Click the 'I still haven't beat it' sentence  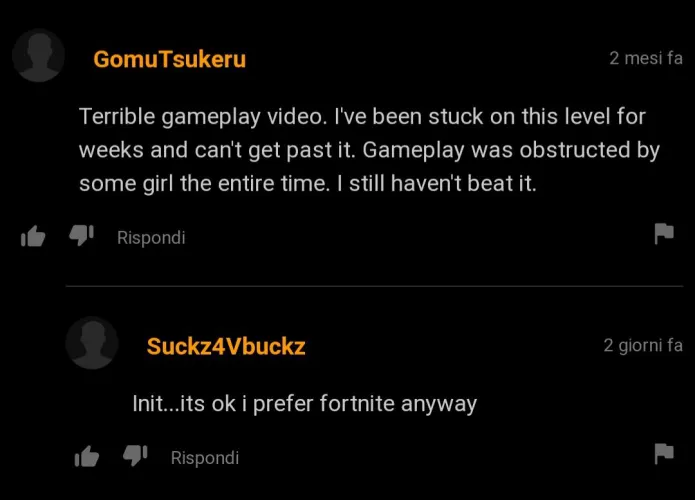437,184
